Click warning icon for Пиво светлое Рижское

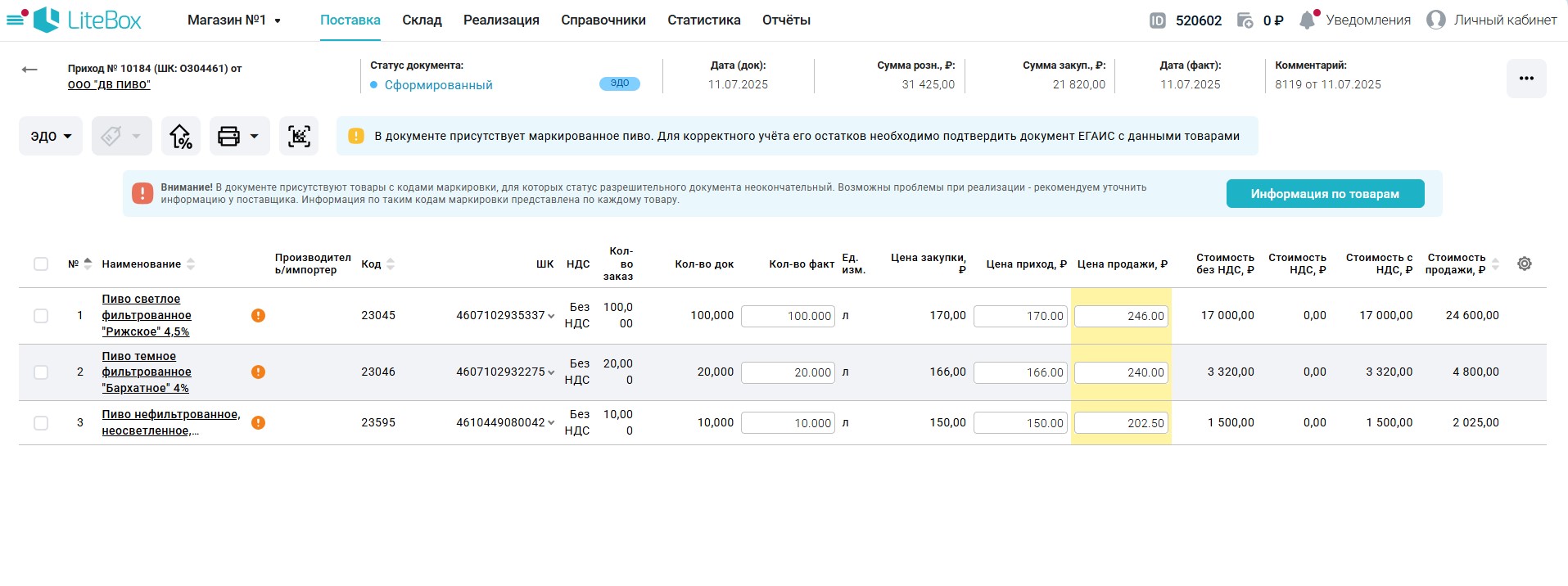point(258,316)
